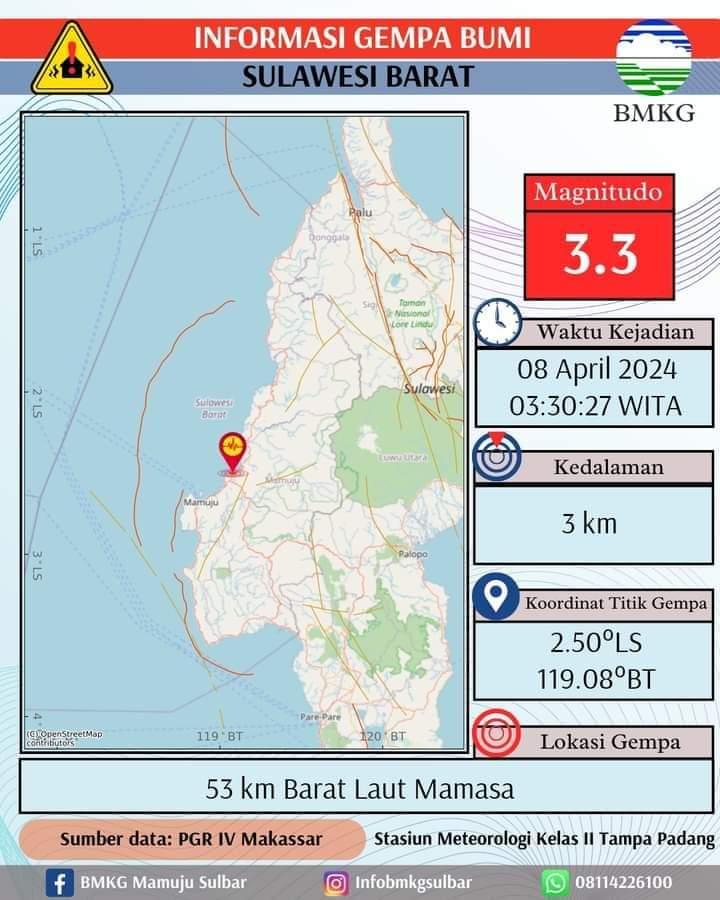Viewport: 720px width, 900px height.
Task: Click the INFORMASI GEMPA BUMI title
Action: (x=362, y=38)
